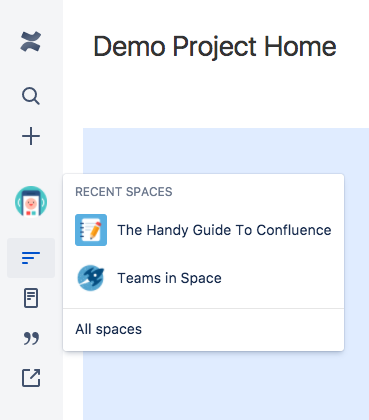Click the RECENT SPACES heading
369x420 pixels.
124,192
